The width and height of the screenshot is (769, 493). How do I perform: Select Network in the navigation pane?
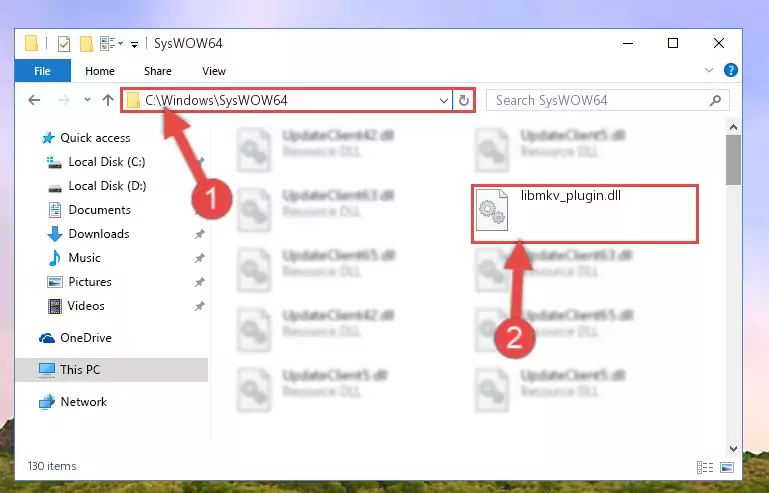click(x=73, y=402)
